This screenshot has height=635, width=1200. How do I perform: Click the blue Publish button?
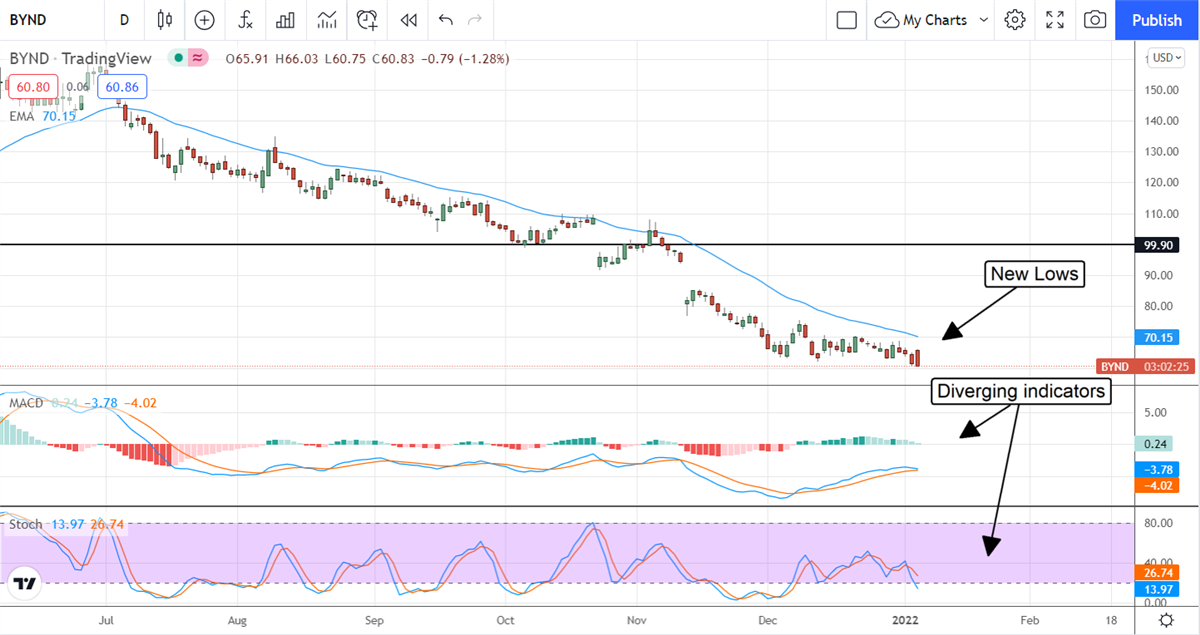click(1156, 20)
